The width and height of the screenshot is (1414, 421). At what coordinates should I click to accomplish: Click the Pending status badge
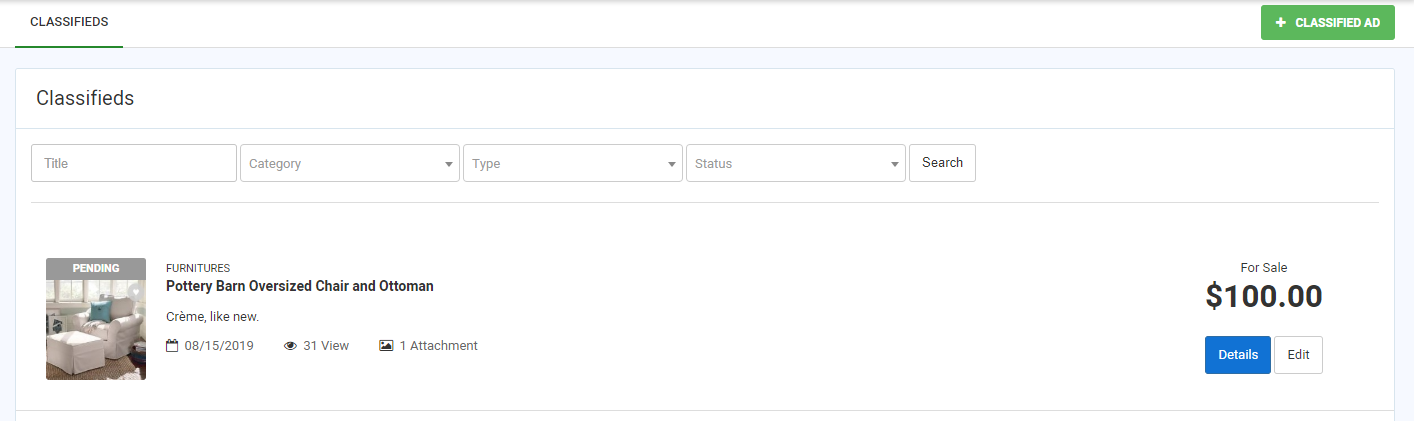pos(96,268)
